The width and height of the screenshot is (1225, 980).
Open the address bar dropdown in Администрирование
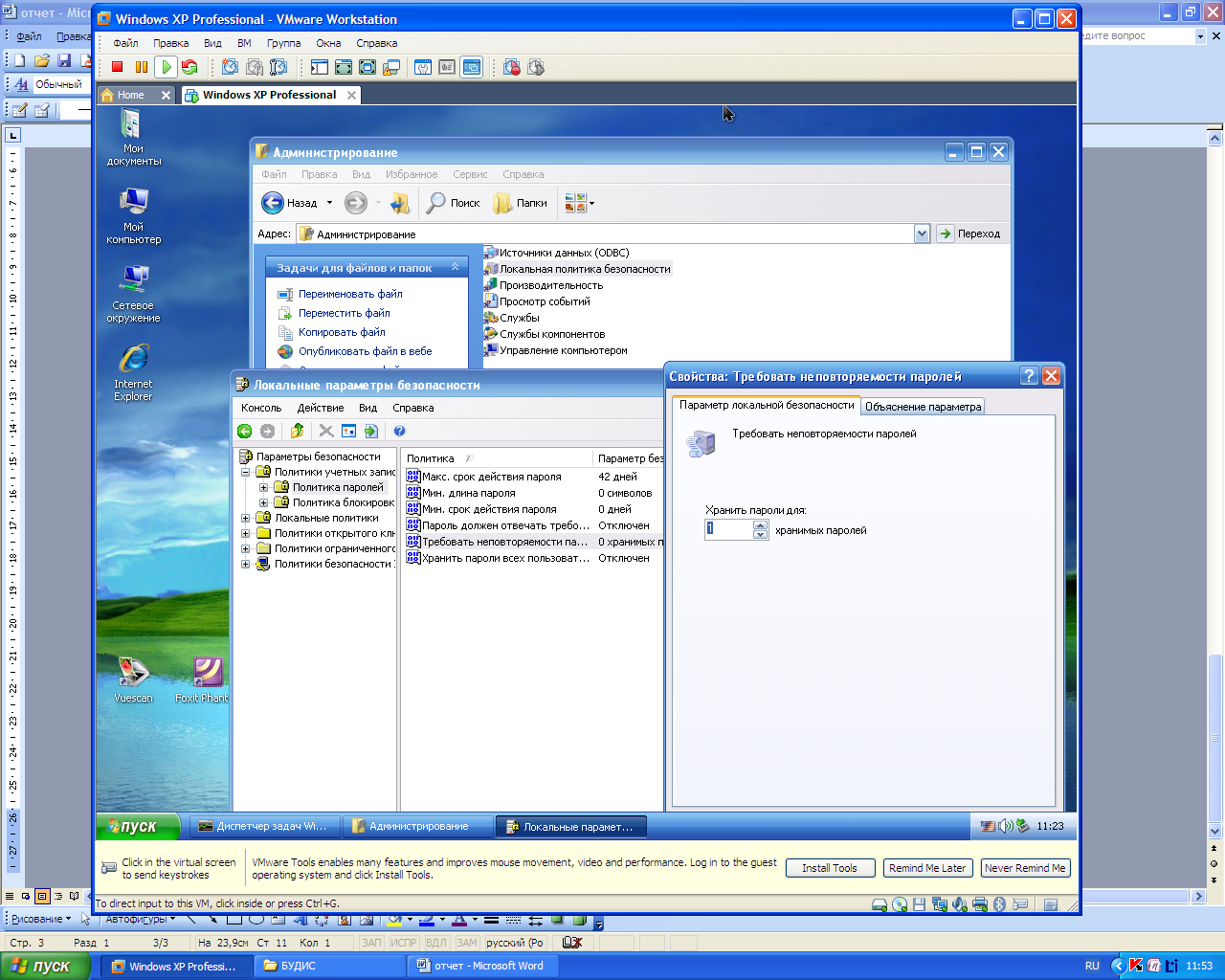(922, 234)
